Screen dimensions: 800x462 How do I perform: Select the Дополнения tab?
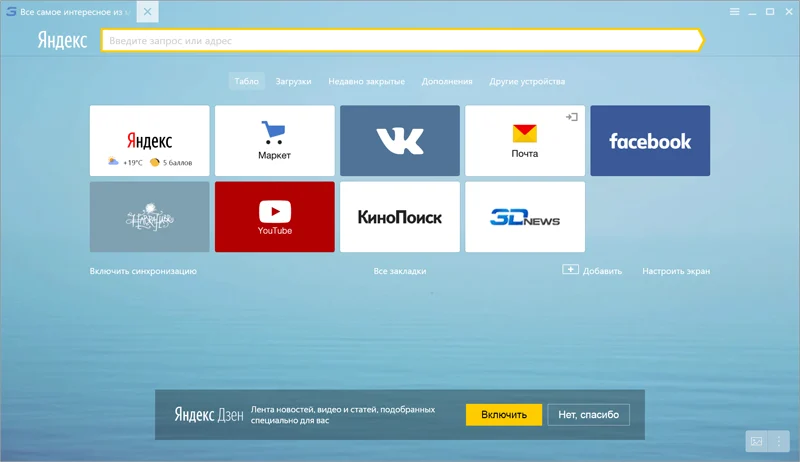(447, 81)
